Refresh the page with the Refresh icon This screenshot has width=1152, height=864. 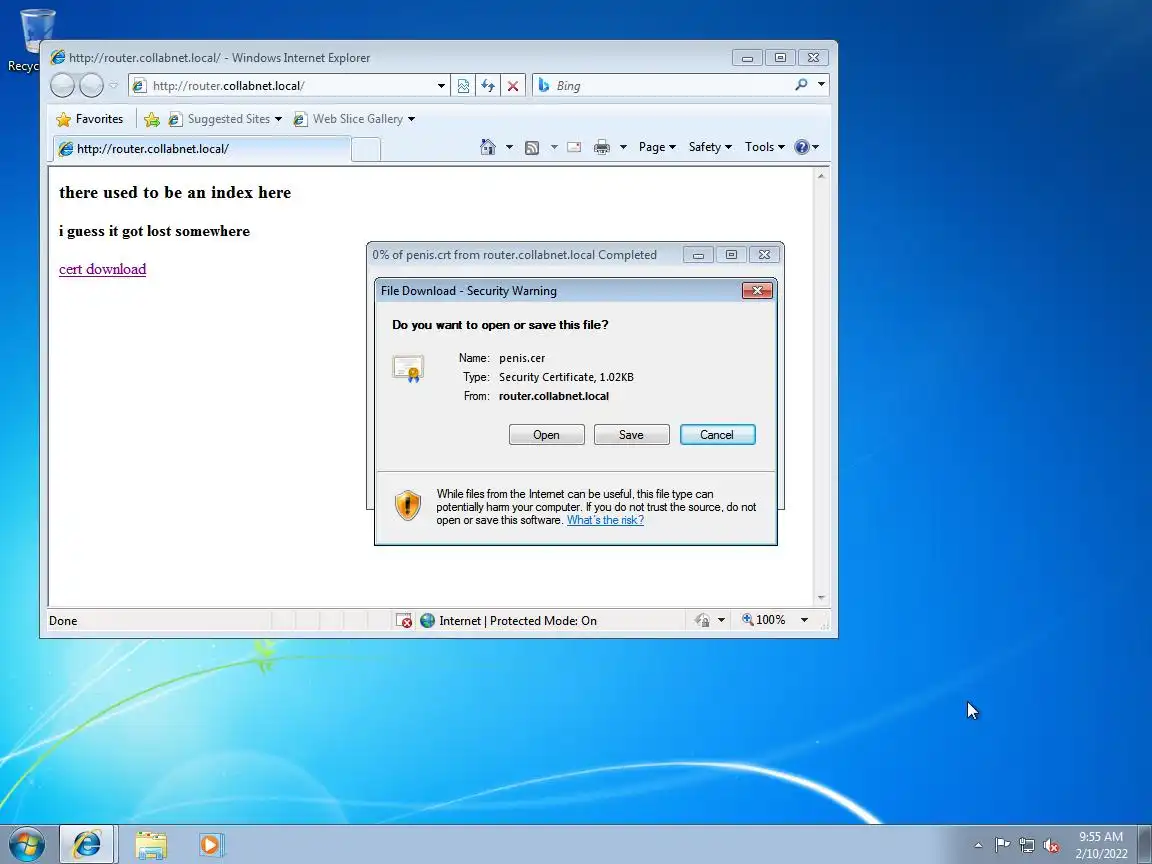click(x=488, y=85)
